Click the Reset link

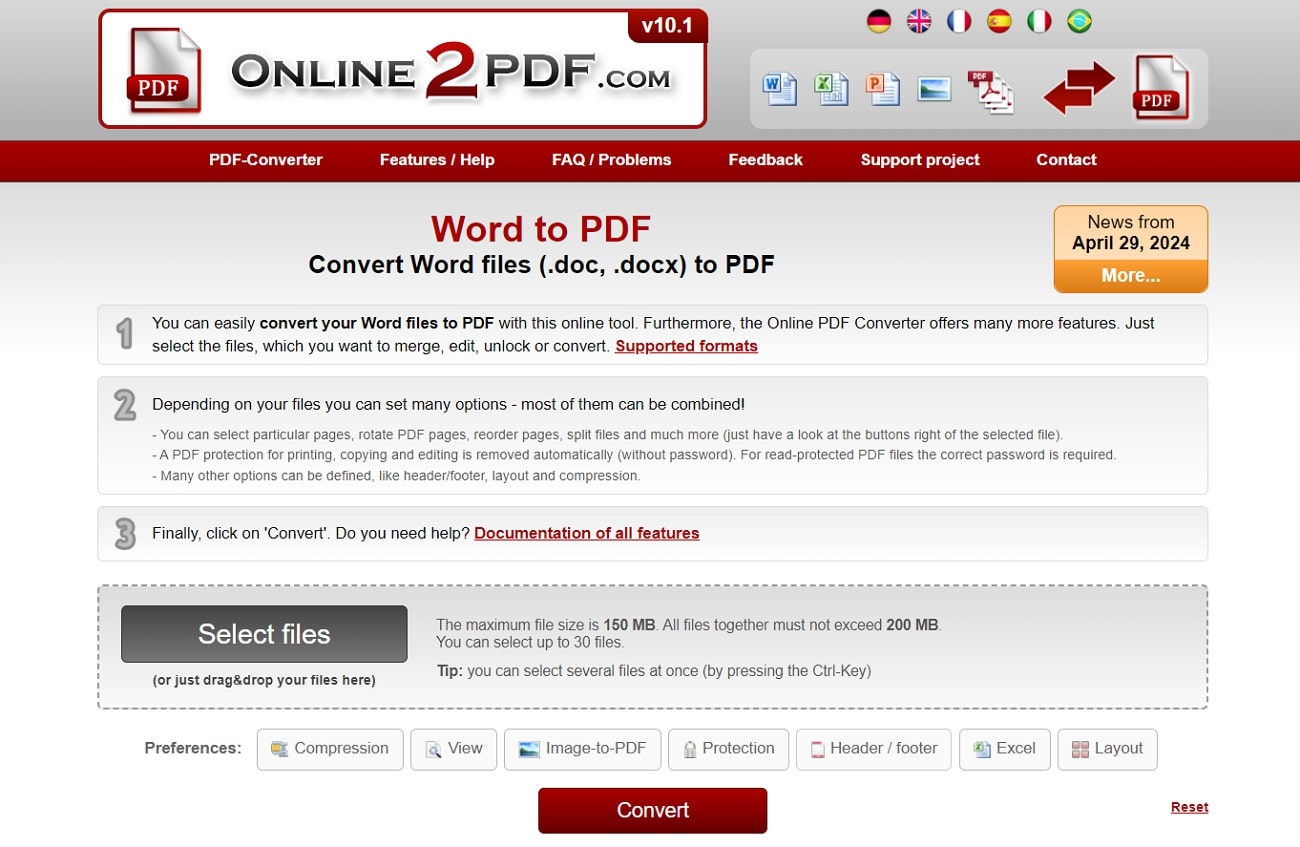[1190, 807]
